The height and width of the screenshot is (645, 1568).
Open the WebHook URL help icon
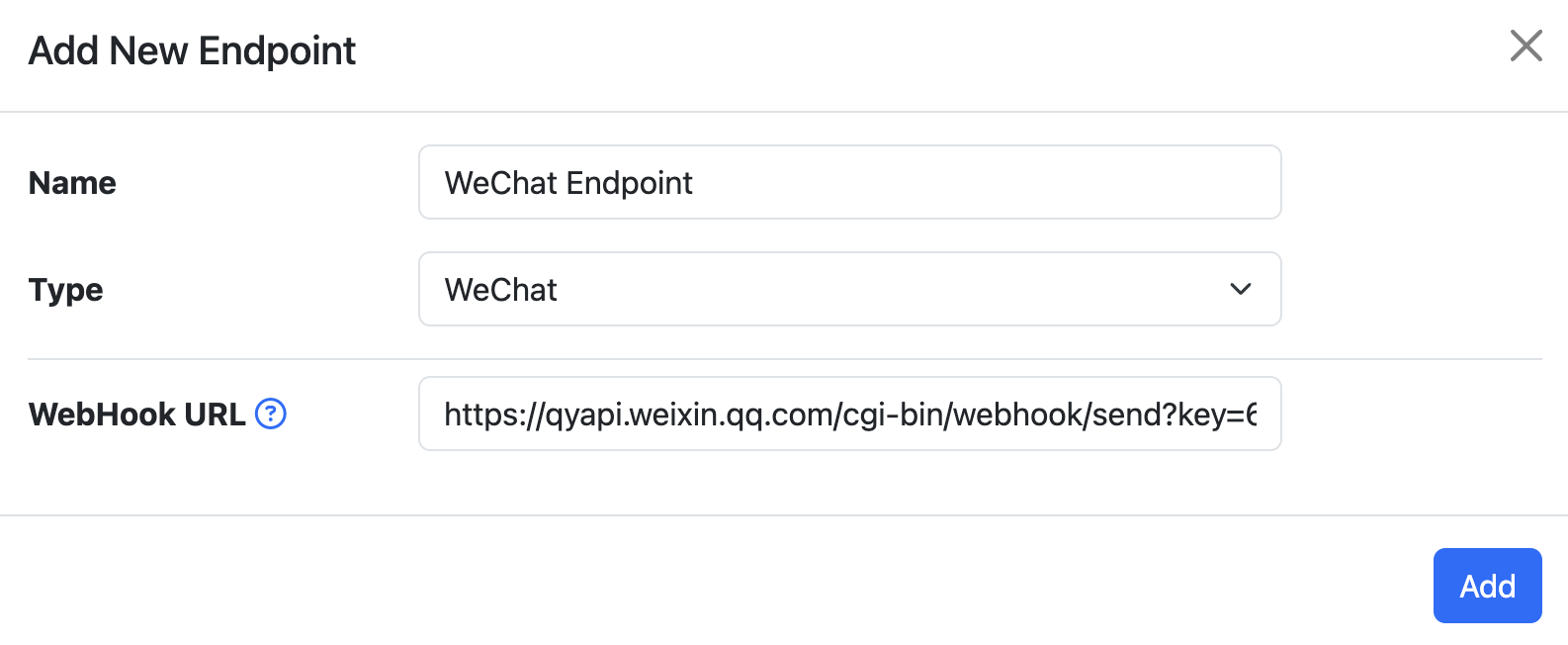coord(271,414)
